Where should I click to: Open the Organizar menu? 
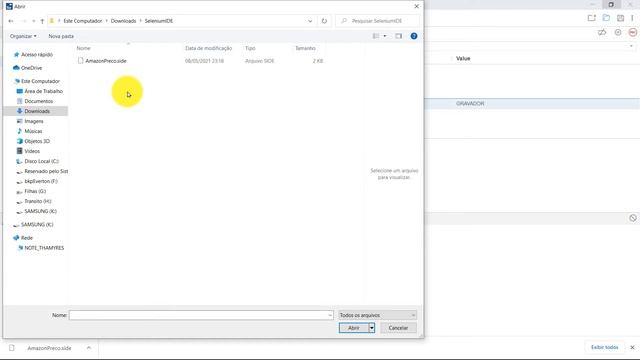click(23, 36)
